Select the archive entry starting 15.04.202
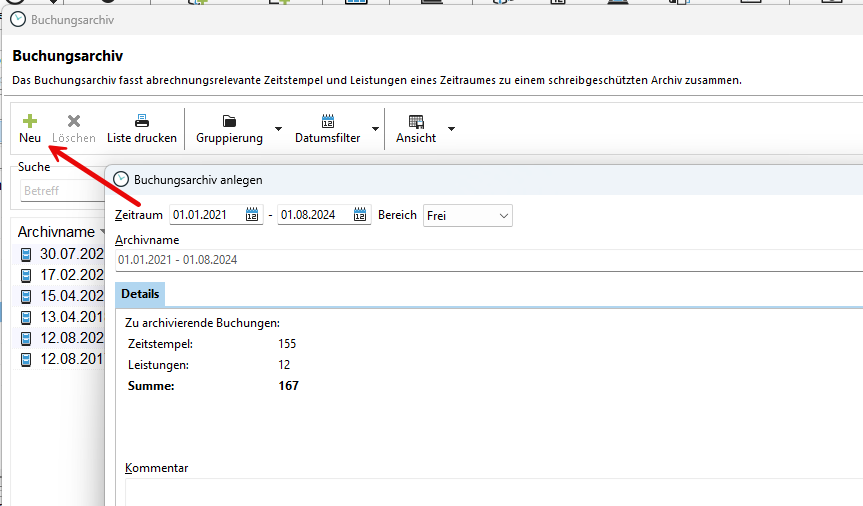 click(70, 296)
